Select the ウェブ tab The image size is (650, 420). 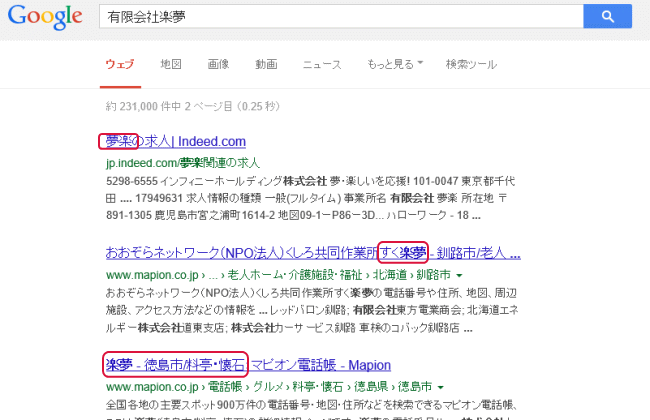120,64
